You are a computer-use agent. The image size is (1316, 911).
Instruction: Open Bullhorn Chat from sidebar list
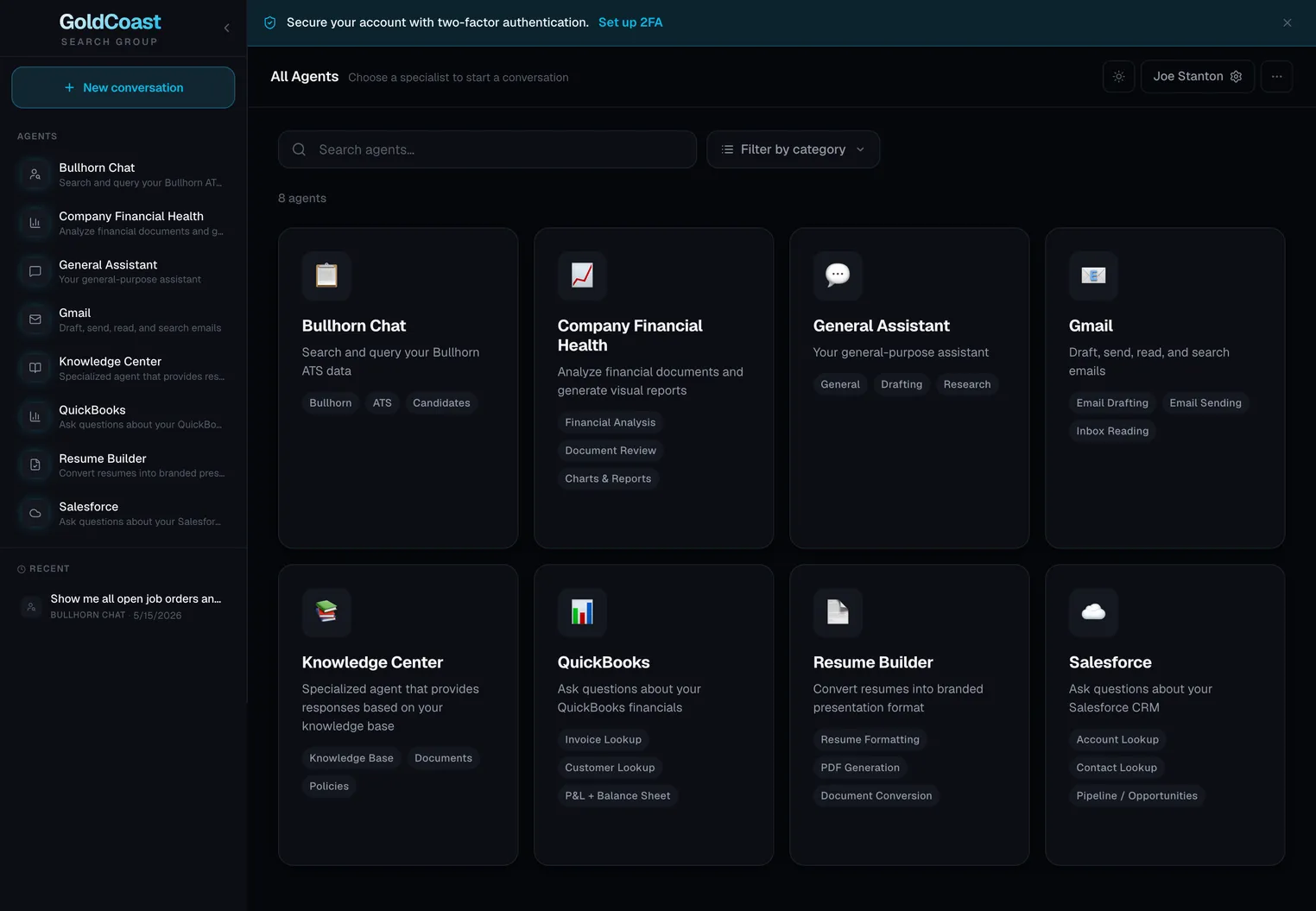123,174
